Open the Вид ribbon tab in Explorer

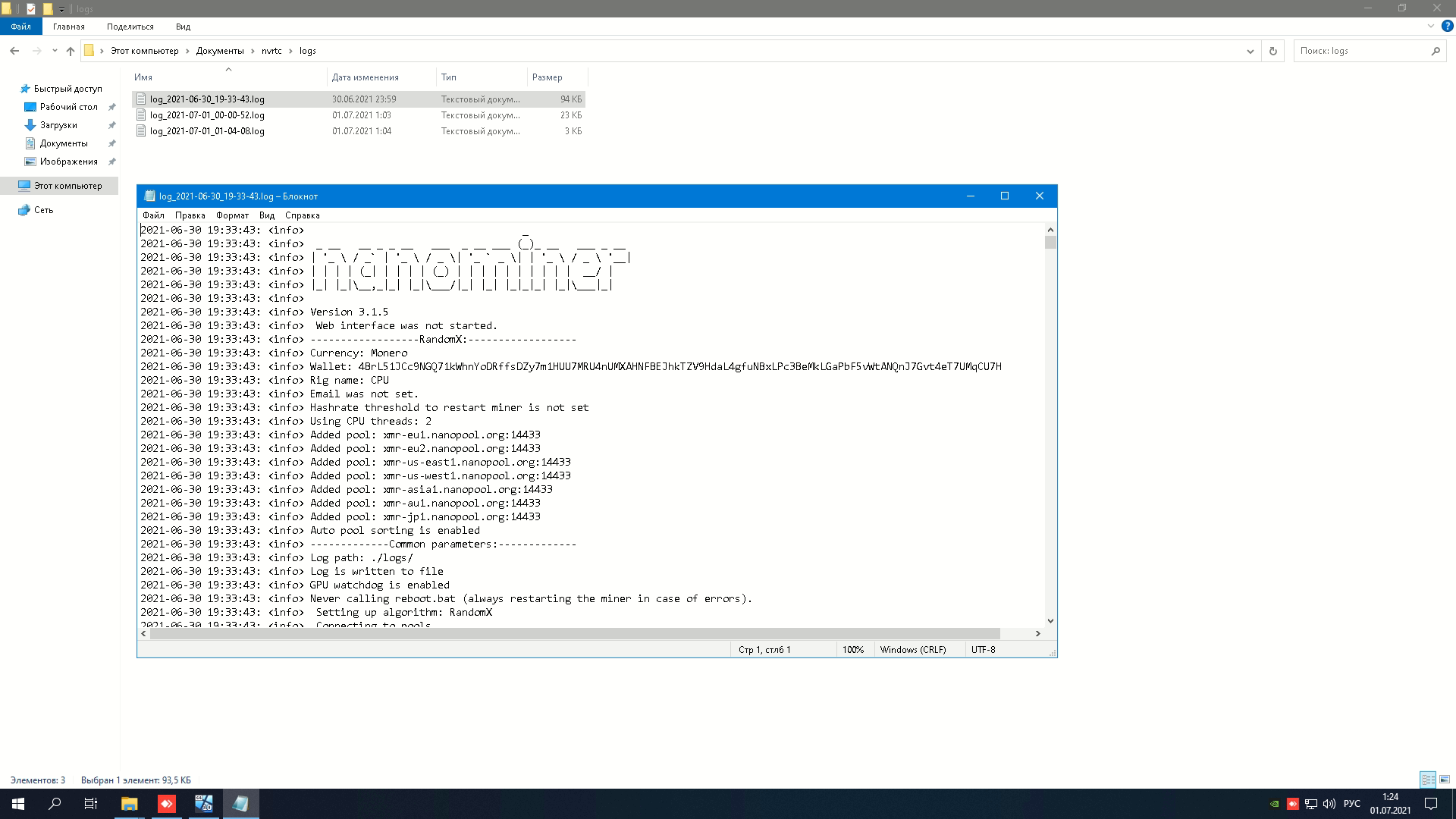183,27
